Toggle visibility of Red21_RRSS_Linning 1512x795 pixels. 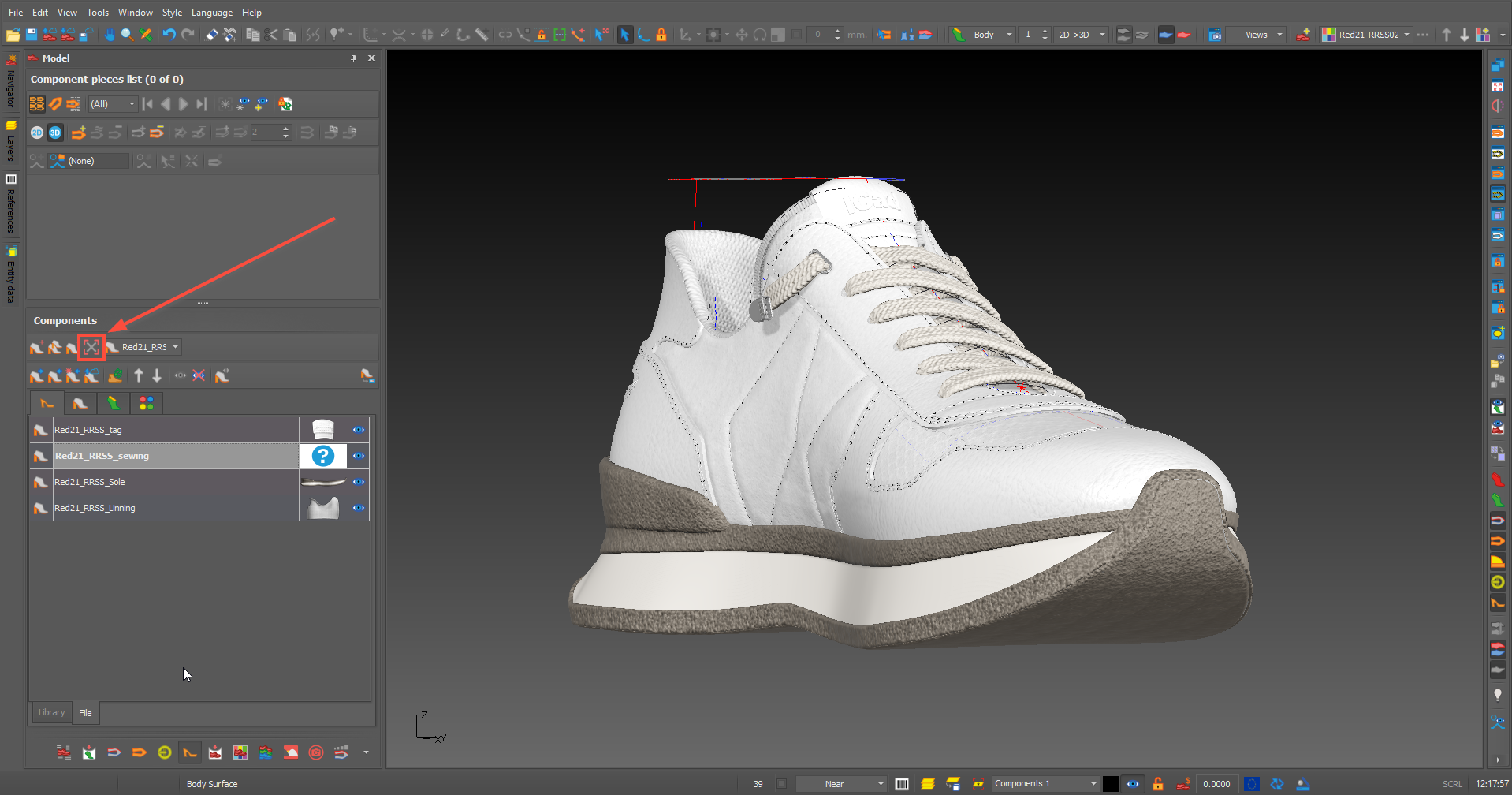359,508
